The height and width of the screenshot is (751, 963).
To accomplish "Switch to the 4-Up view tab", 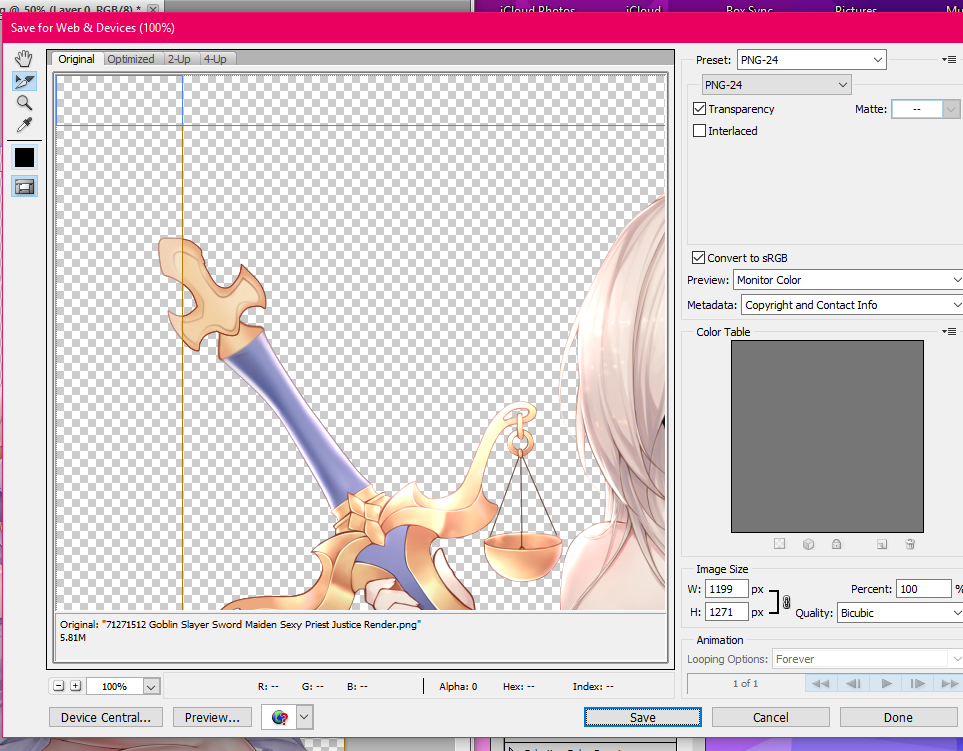I will coord(215,59).
